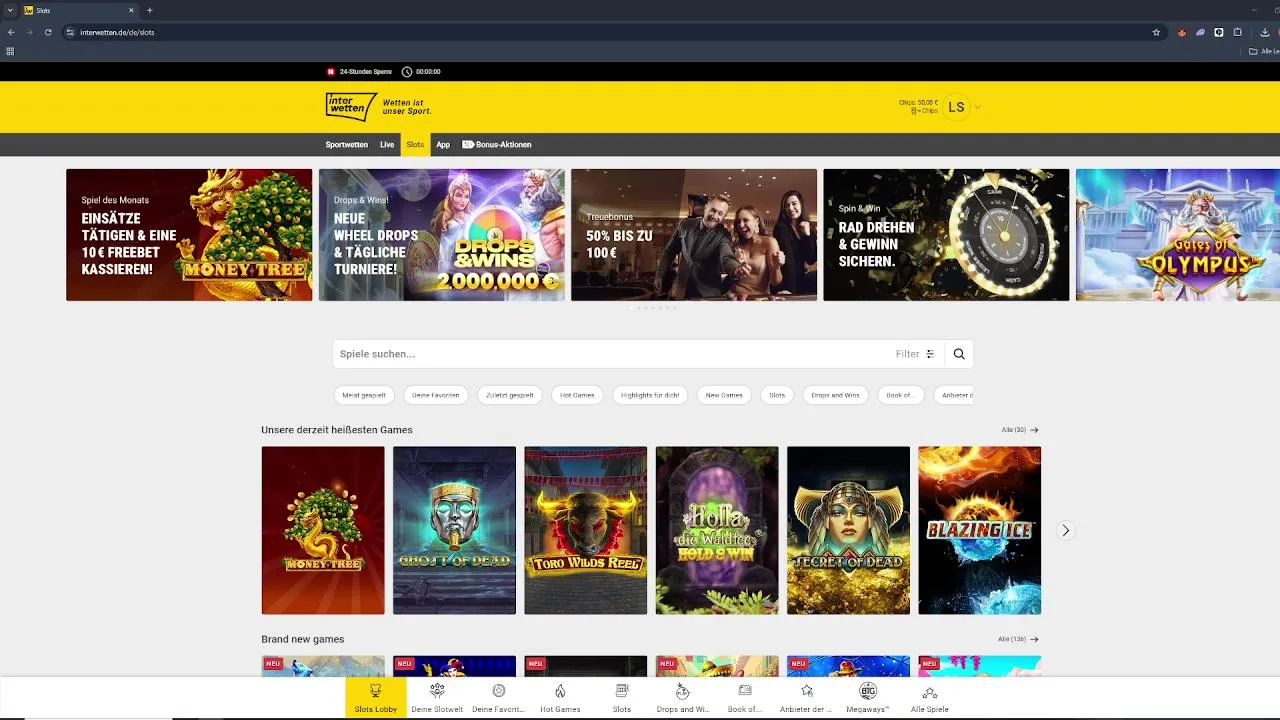The image size is (1280, 720).
Task: Show next heißeste Games with arrow
Action: point(1065,531)
